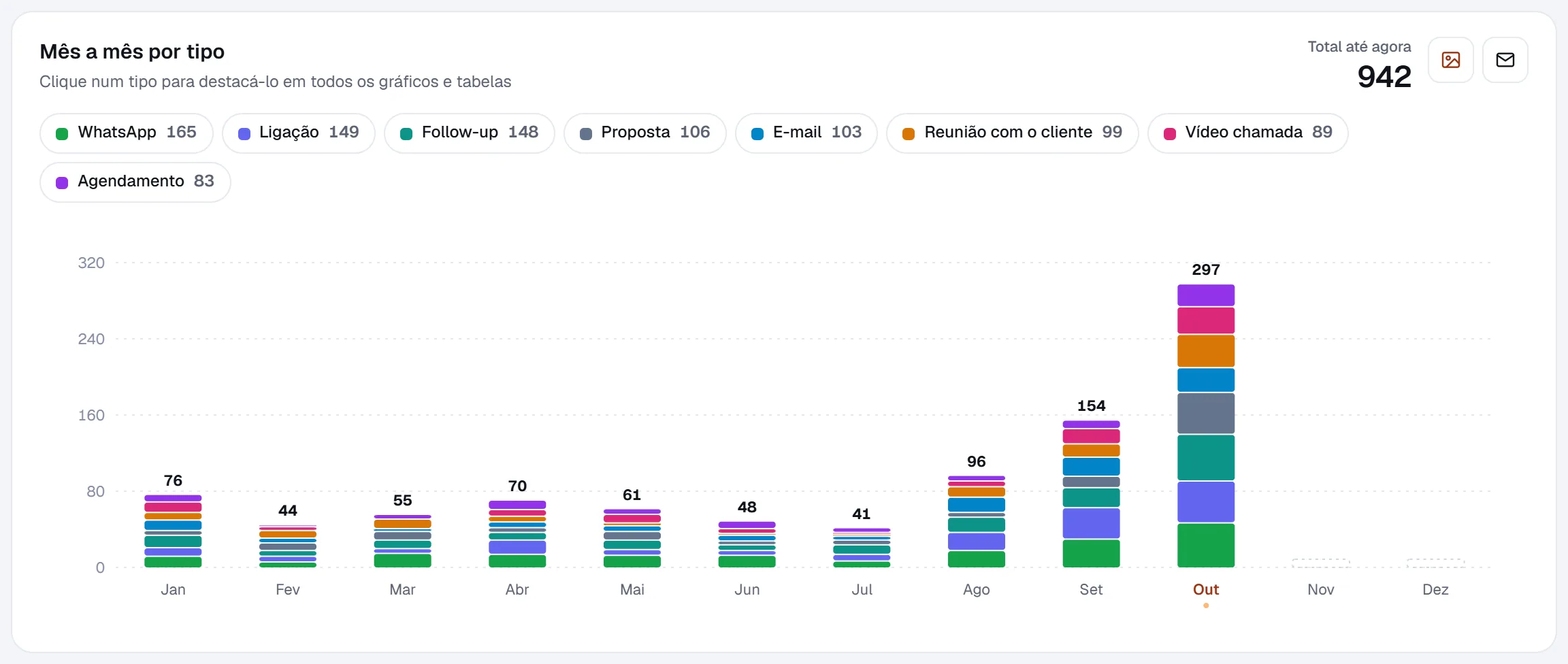Click the 297 total above Out bar
Viewport: 1568px width, 664px height.
click(x=1206, y=270)
